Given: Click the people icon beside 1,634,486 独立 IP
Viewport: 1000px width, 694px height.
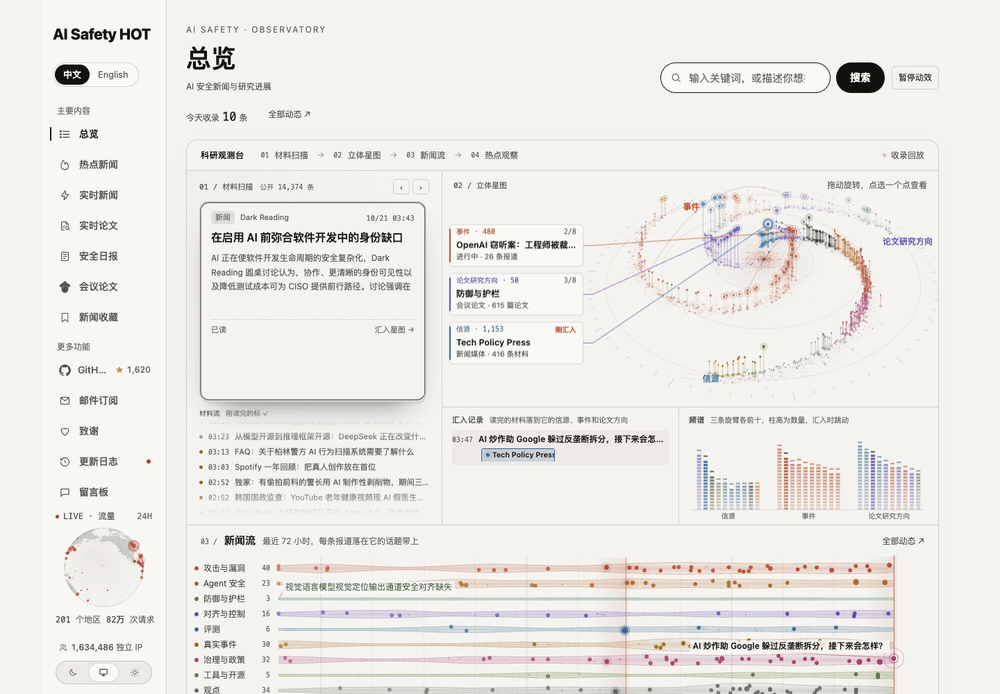Looking at the screenshot, I should click(62, 647).
